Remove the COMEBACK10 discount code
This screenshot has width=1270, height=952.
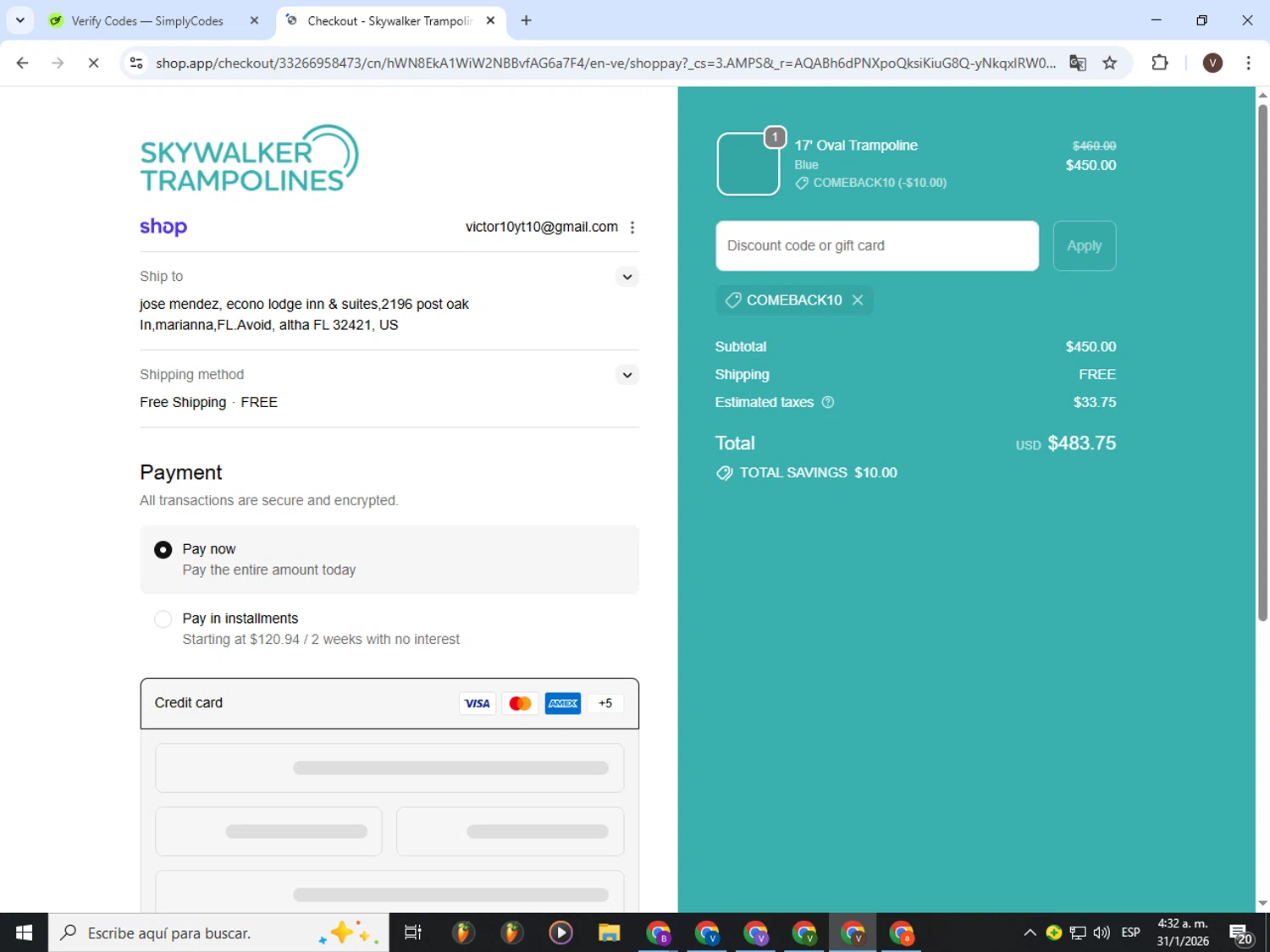pos(858,300)
